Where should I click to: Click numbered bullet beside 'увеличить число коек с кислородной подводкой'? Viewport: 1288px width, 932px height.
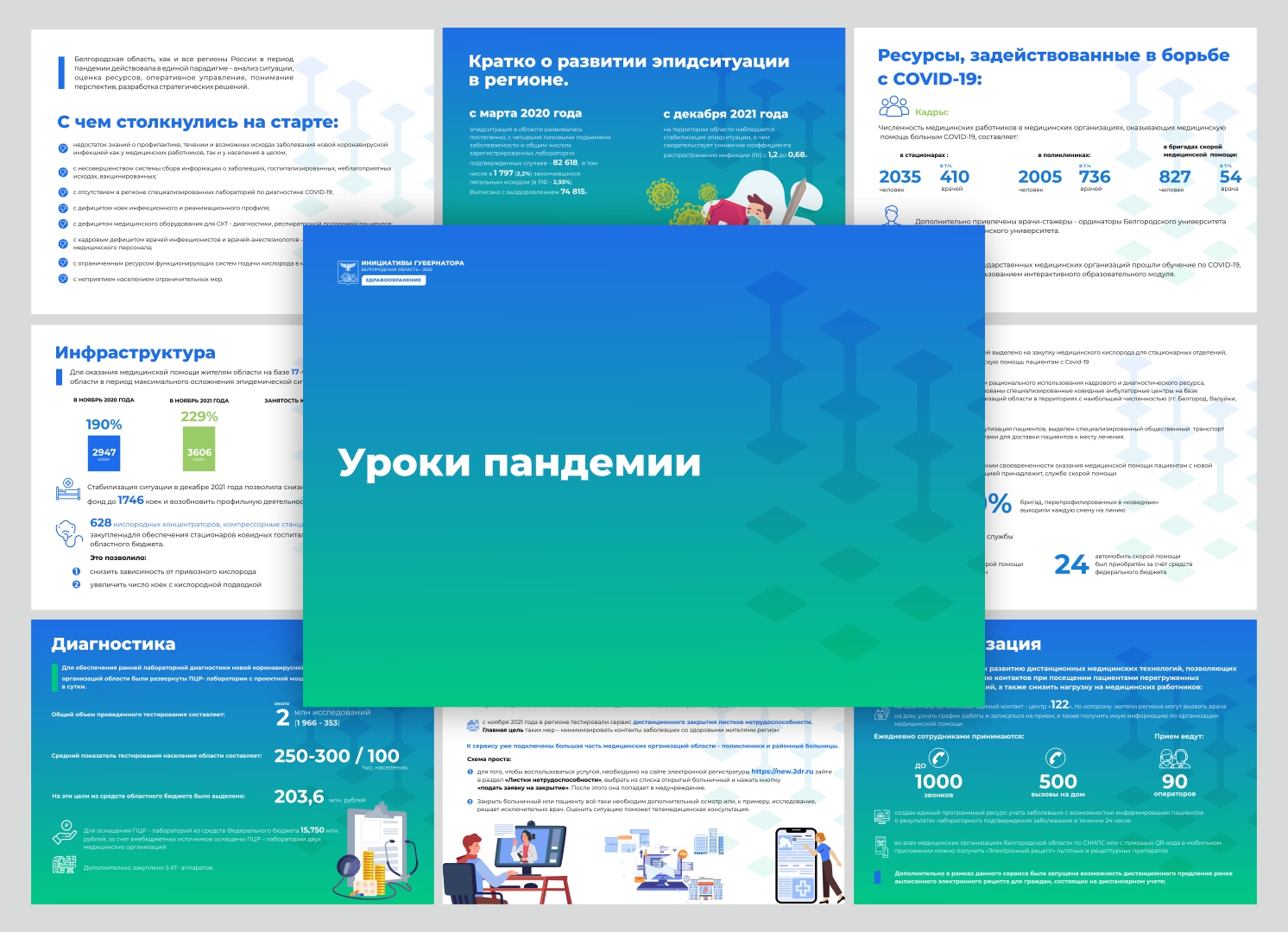pyautogui.click(x=76, y=584)
